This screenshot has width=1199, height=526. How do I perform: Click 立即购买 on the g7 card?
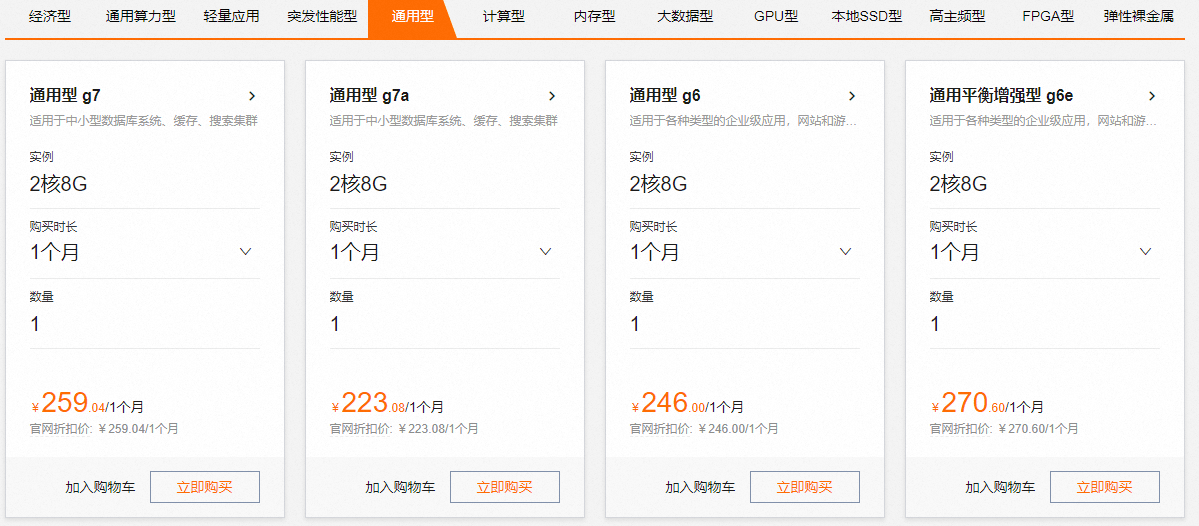coord(205,487)
